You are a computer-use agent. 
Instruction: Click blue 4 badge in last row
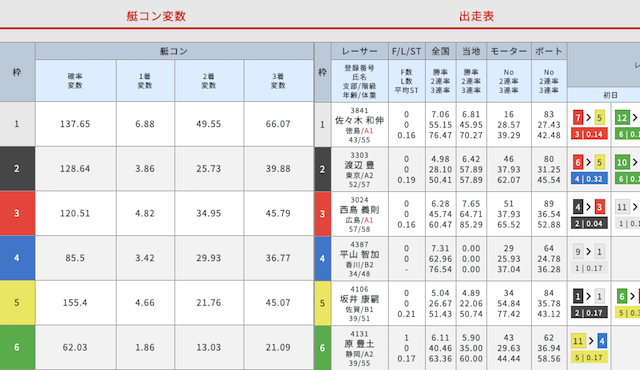pyautogui.click(x=602, y=341)
